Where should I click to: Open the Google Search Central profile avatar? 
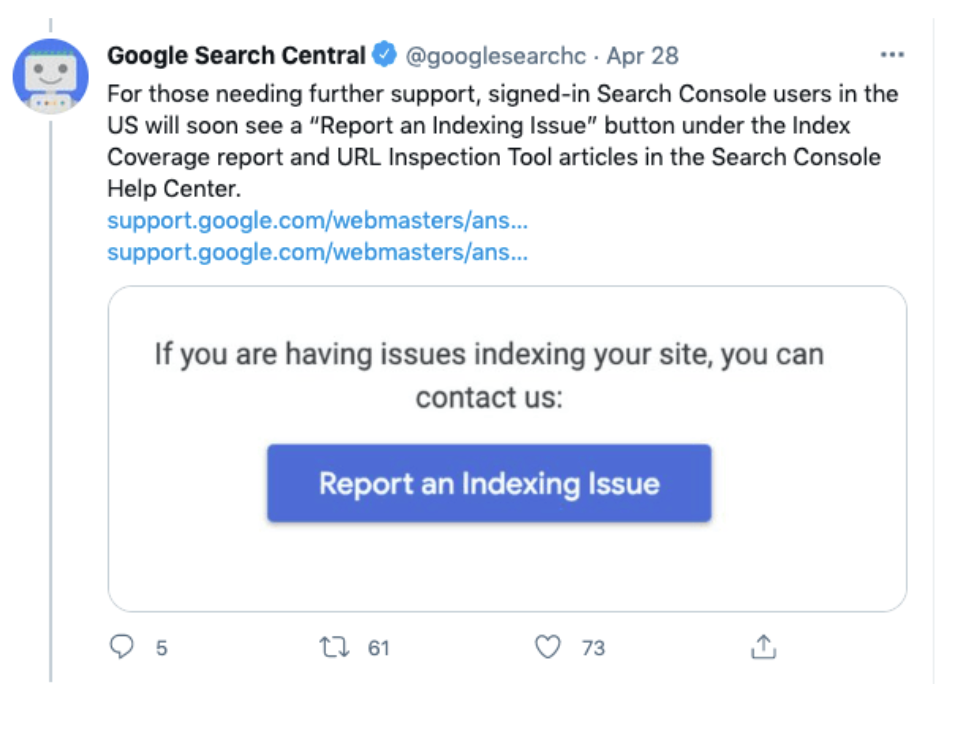tap(50, 75)
